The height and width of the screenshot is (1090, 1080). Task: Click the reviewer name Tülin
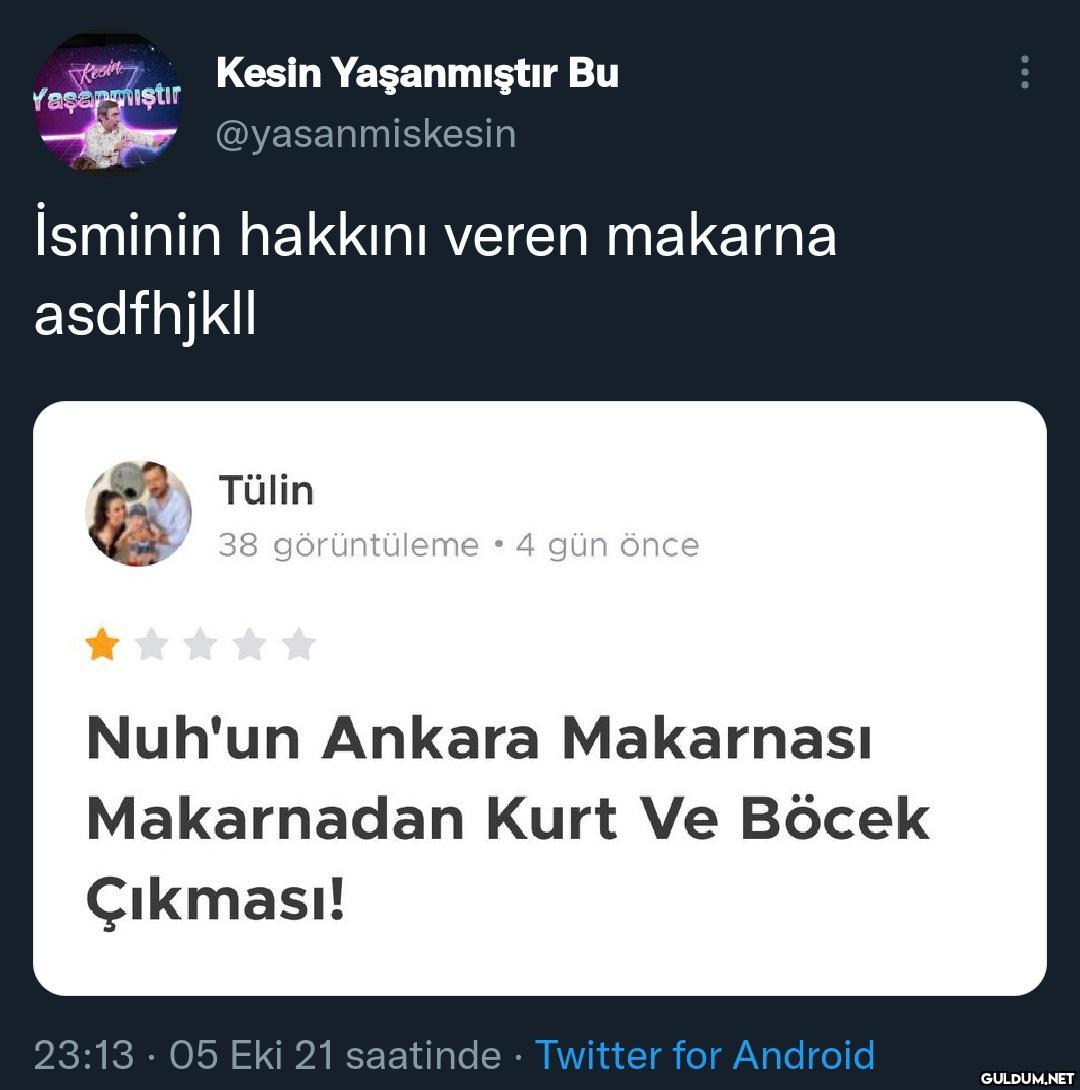(266, 491)
